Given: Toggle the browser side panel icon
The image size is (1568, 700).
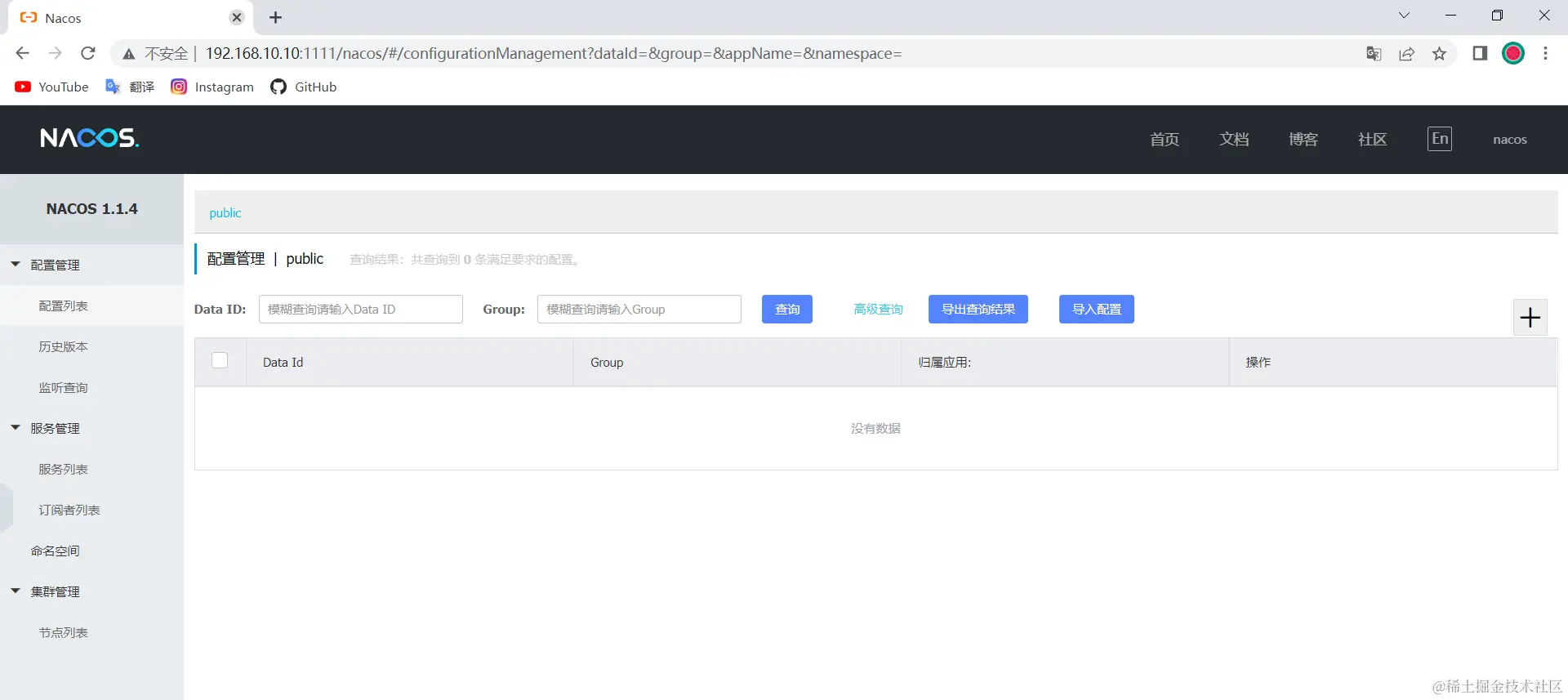Looking at the screenshot, I should 1480,53.
